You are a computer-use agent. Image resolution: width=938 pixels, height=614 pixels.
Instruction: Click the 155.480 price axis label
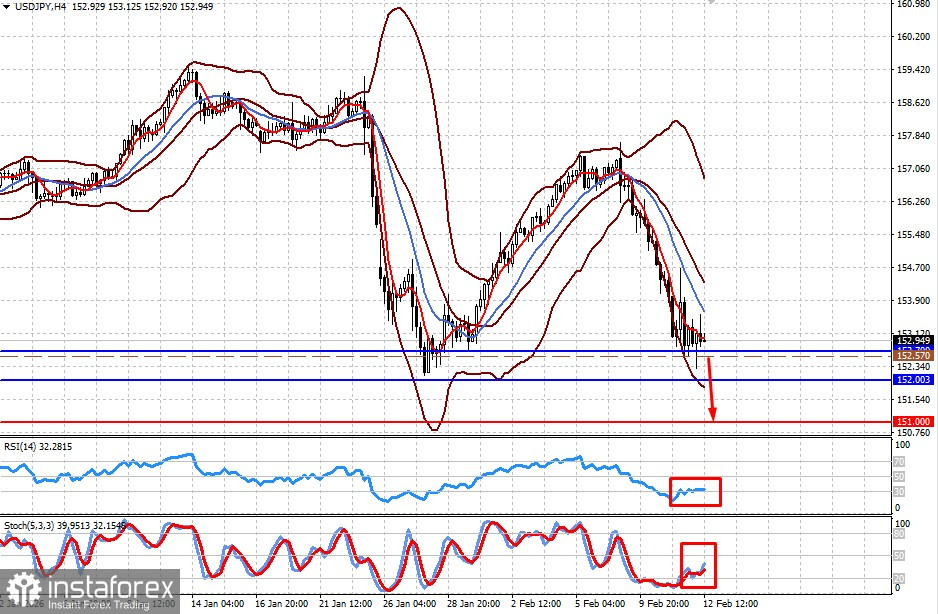tap(913, 234)
